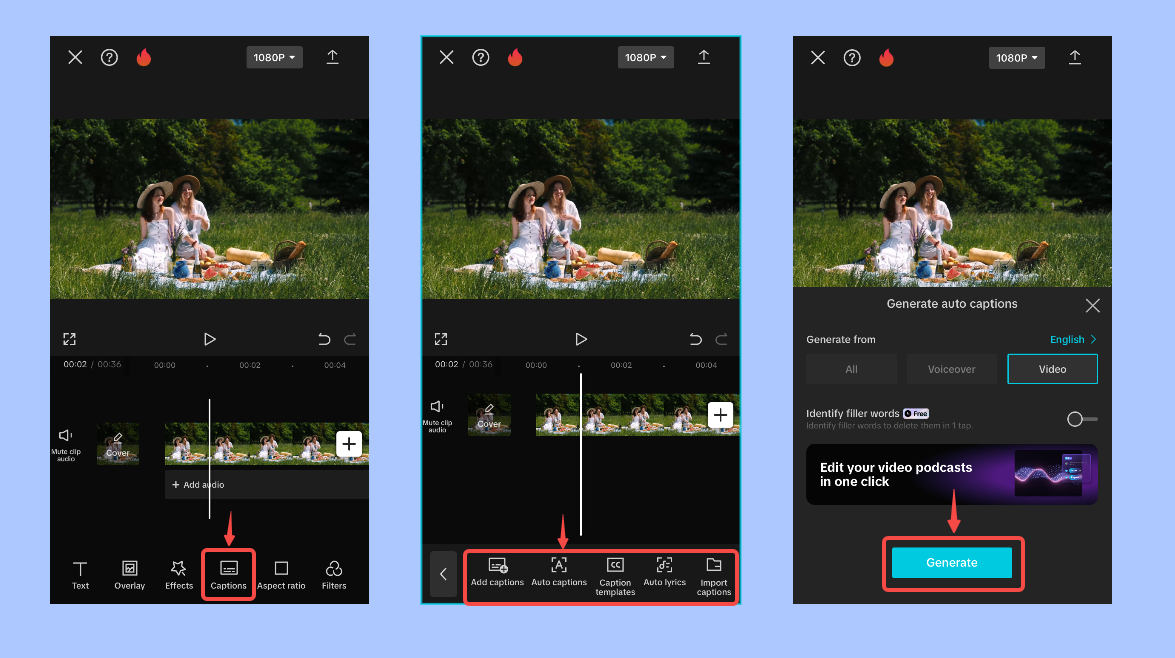The width and height of the screenshot is (1175, 658).
Task: Open Effects tool in left phone screen
Action: click(x=179, y=575)
